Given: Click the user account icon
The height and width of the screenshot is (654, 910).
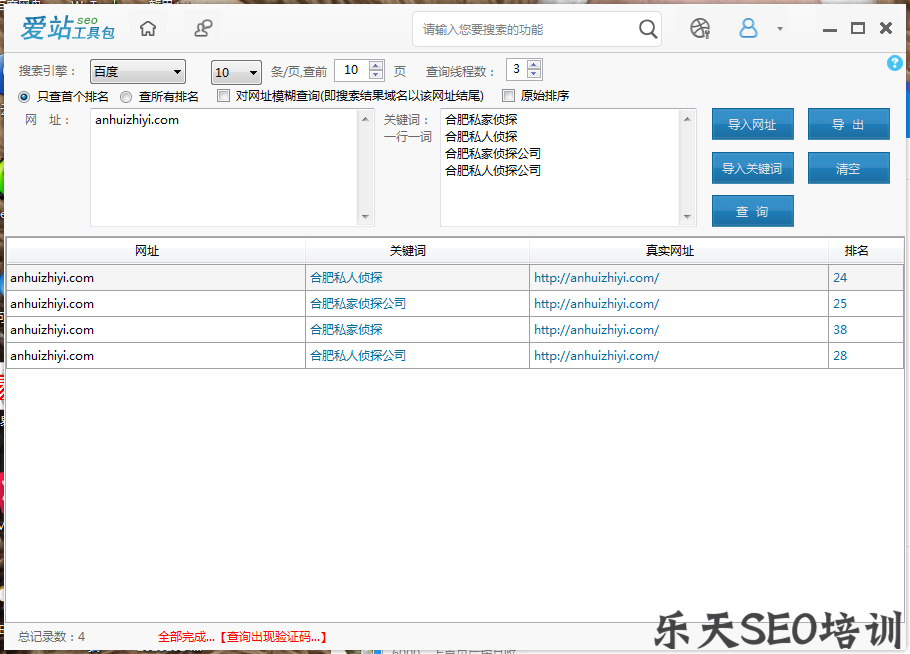Looking at the screenshot, I should pos(748,29).
